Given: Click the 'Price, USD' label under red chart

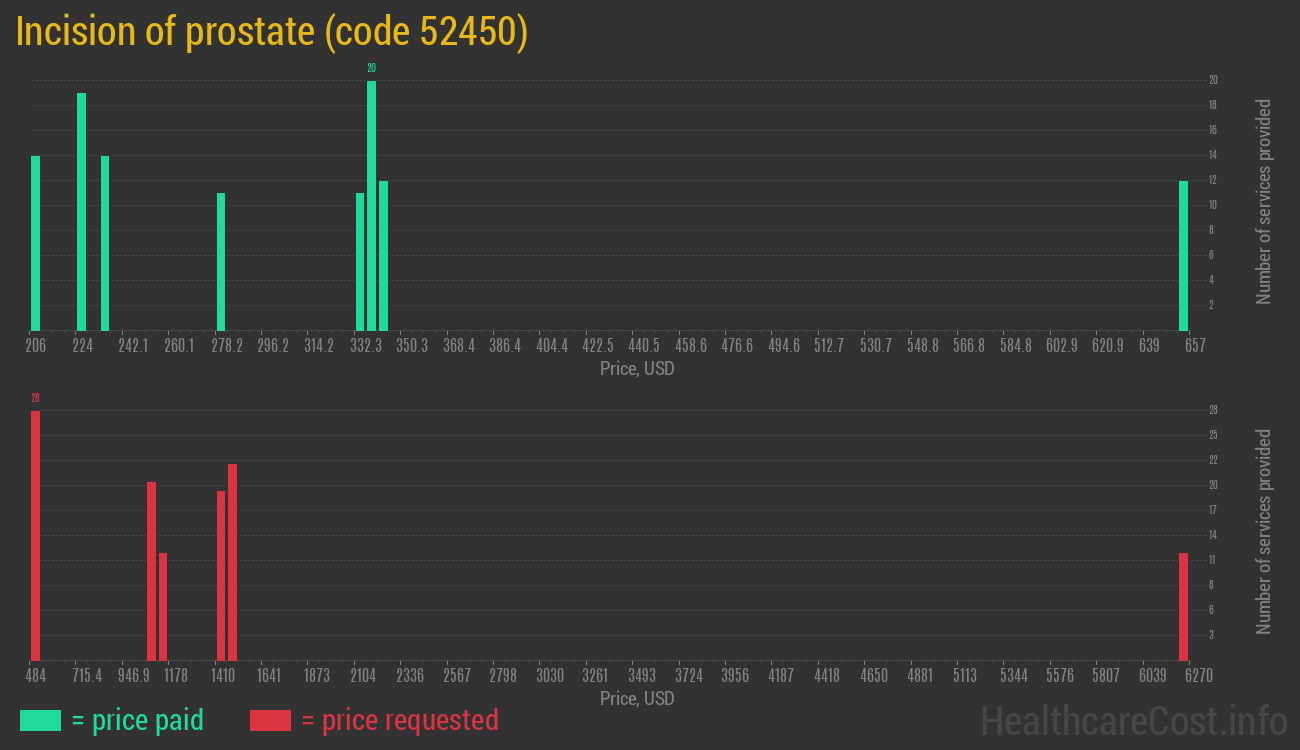Looking at the screenshot, I should pyautogui.click(x=637, y=698).
